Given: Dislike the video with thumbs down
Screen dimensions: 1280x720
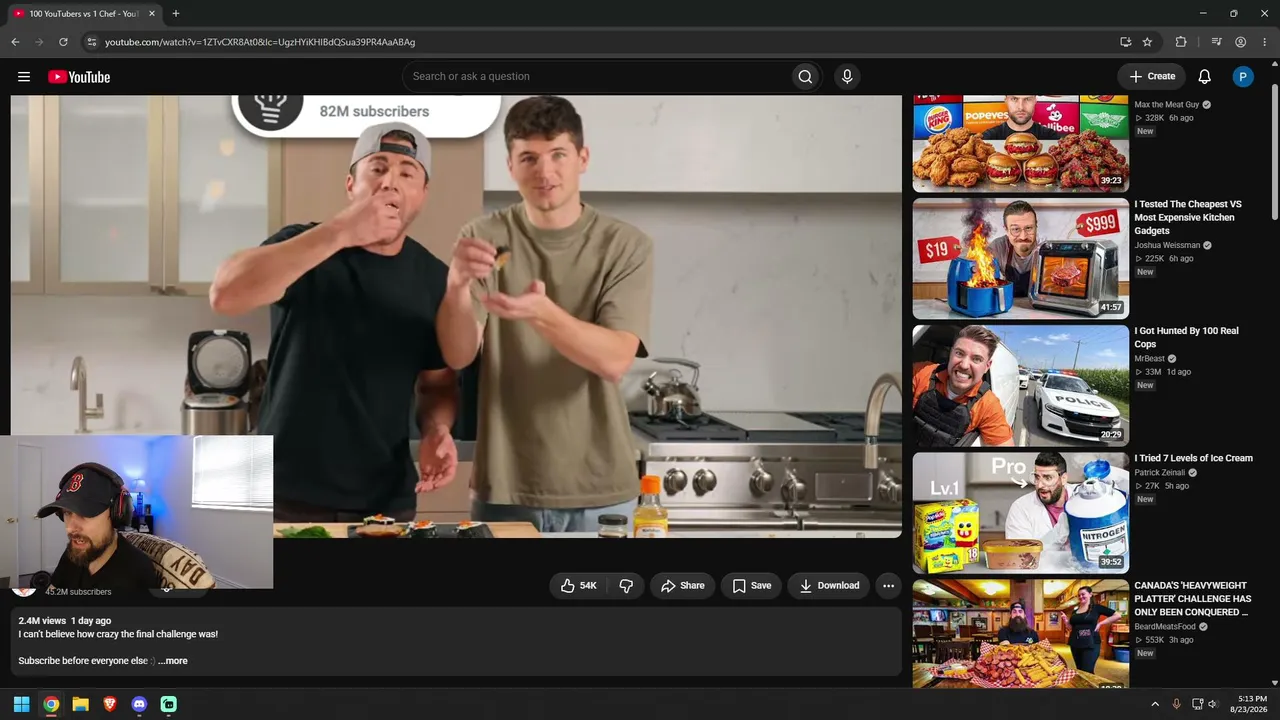Looking at the screenshot, I should click(x=626, y=586).
